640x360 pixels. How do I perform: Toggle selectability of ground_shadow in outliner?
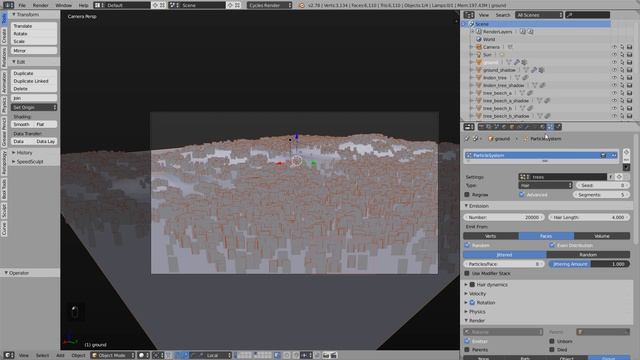(x=622, y=70)
